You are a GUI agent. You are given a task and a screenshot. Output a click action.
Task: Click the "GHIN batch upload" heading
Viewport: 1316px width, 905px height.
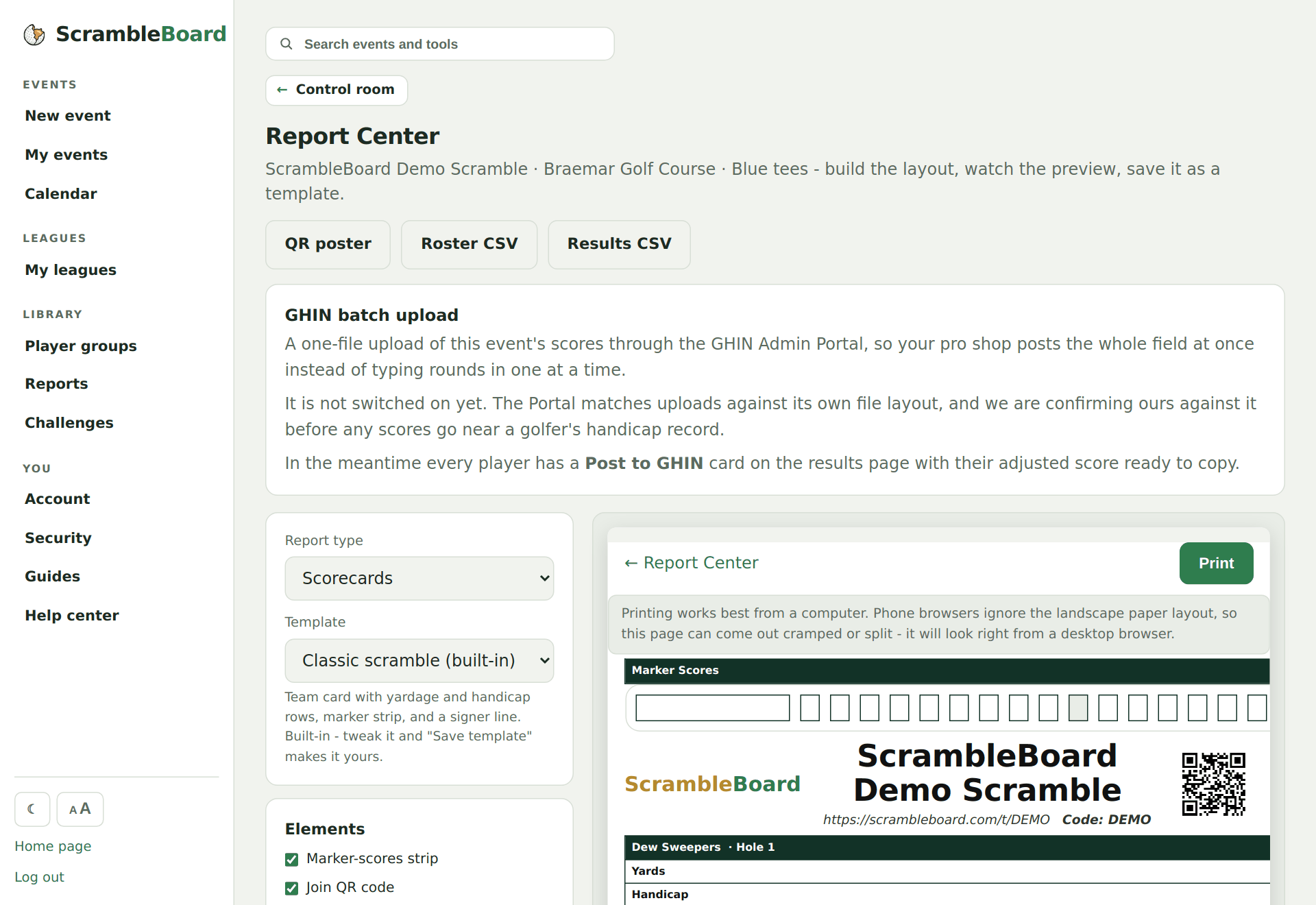click(x=371, y=315)
